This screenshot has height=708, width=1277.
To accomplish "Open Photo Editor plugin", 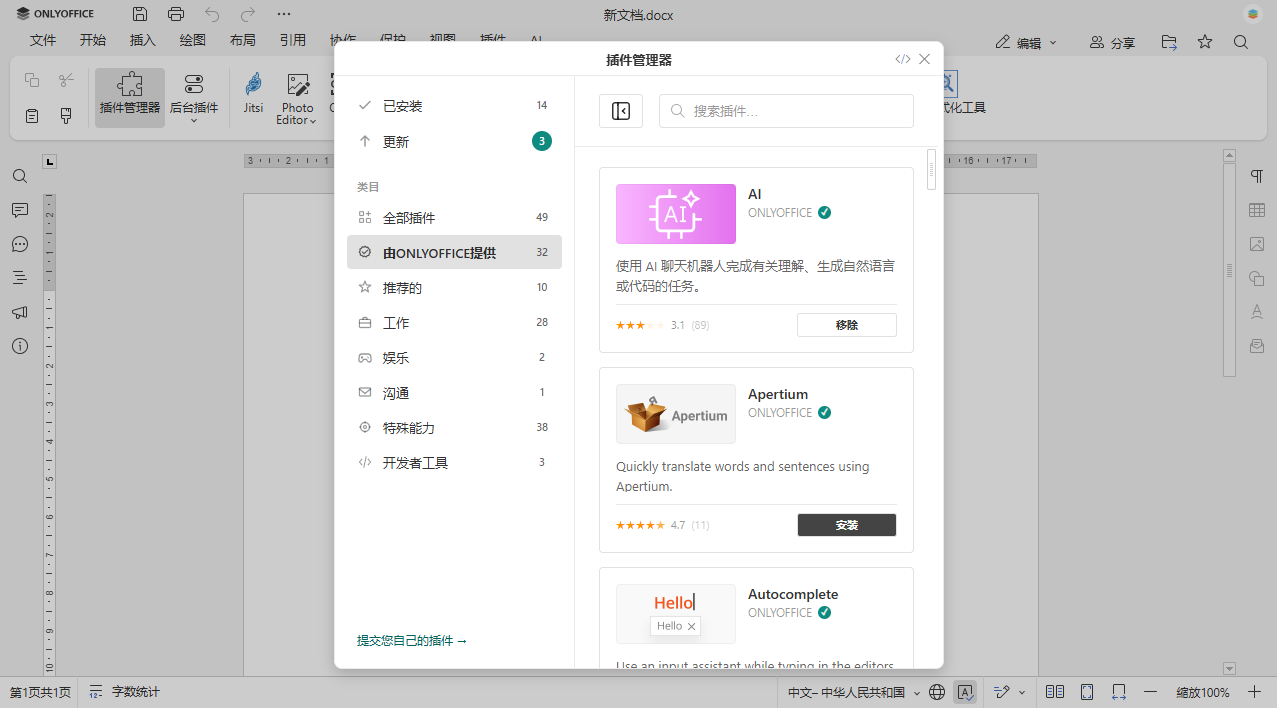I will [x=297, y=97].
